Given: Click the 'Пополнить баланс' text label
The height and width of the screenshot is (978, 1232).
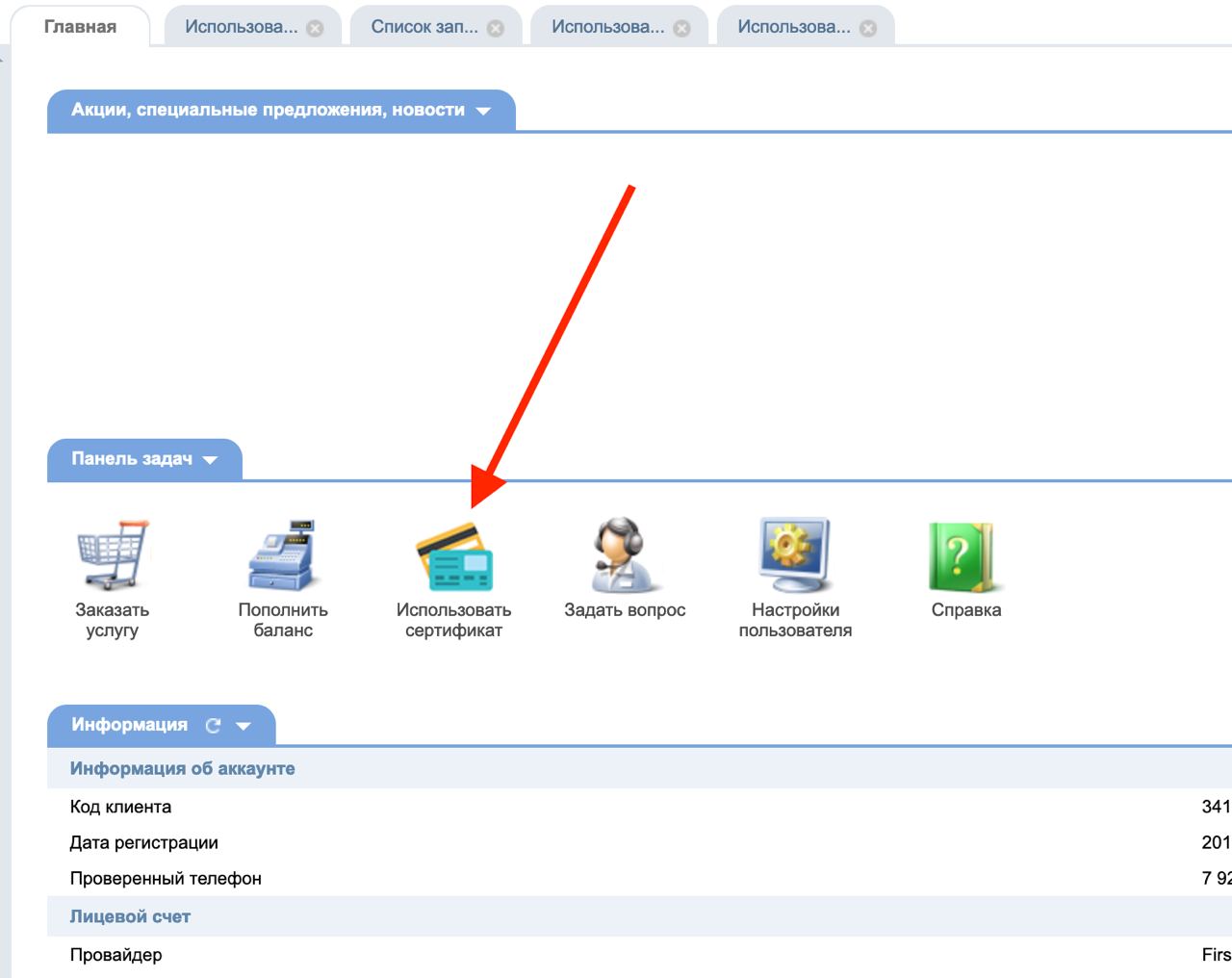Looking at the screenshot, I should tap(283, 620).
